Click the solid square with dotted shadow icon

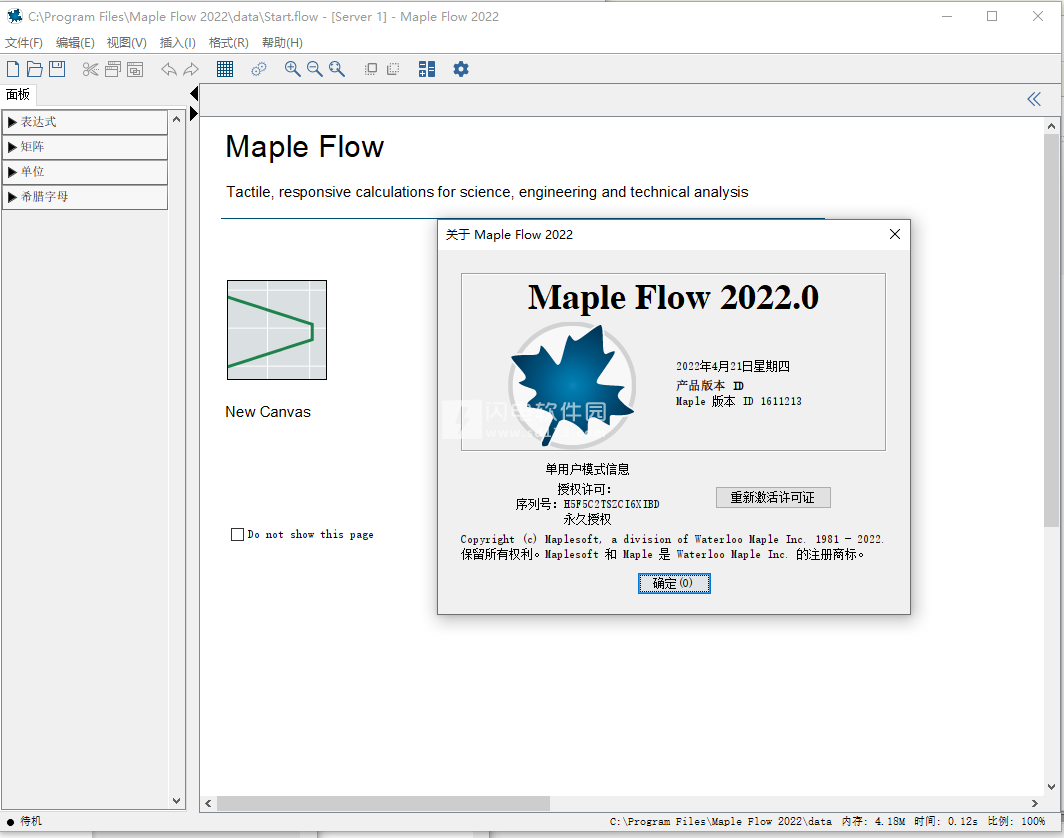click(x=370, y=69)
